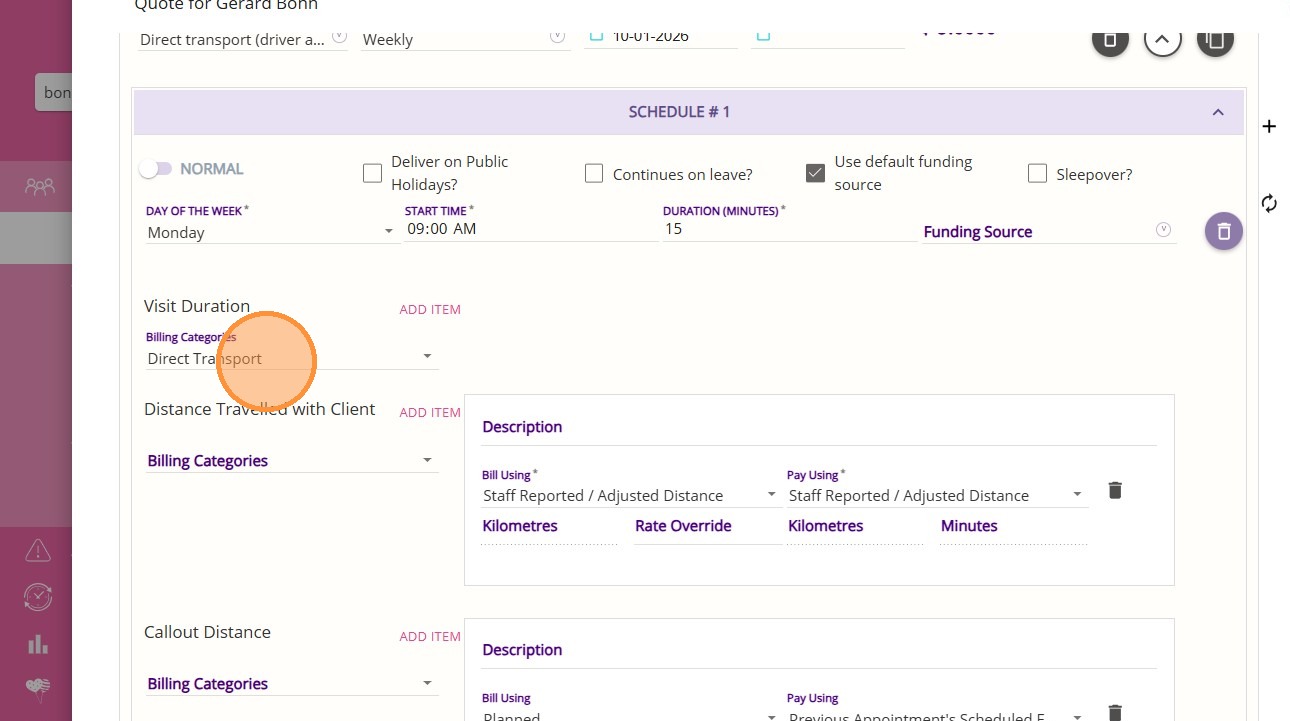The width and height of the screenshot is (1290, 721).
Task: Expand the Bill Using dropdown under Distance Travelled
Action: pos(630,495)
